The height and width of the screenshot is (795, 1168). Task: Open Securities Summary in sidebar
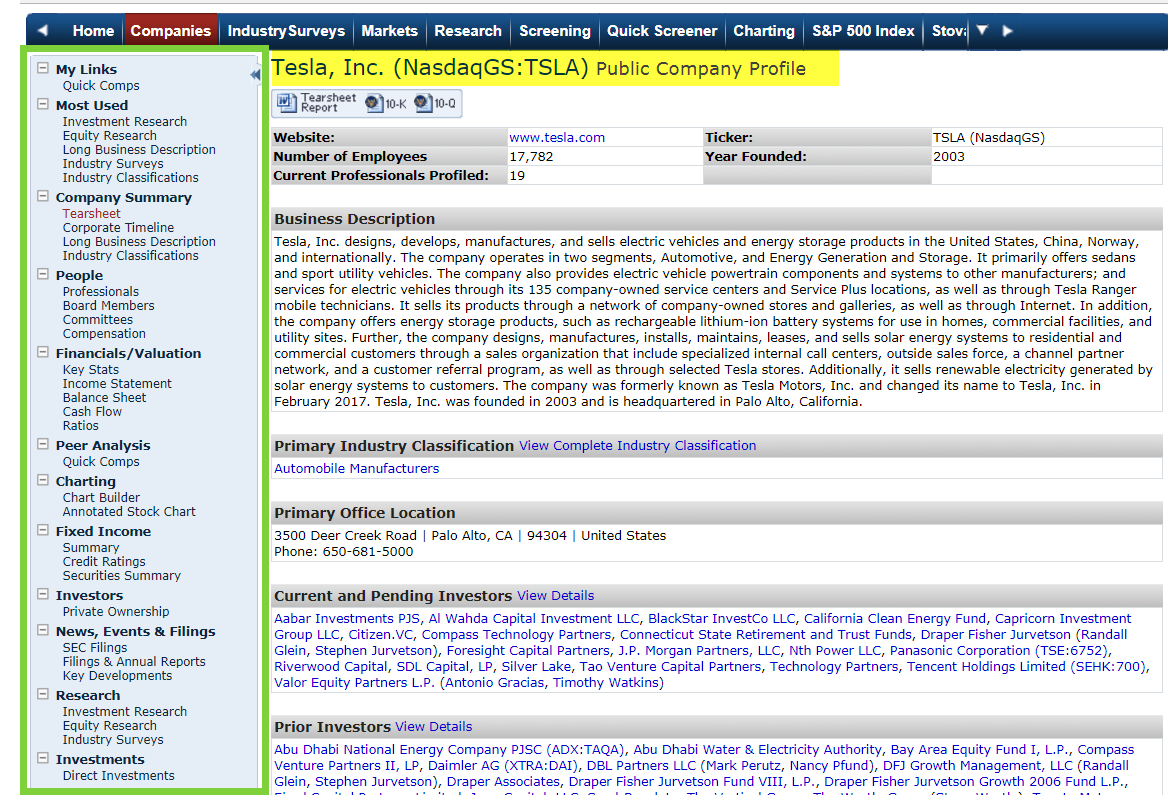coord(121,577)
